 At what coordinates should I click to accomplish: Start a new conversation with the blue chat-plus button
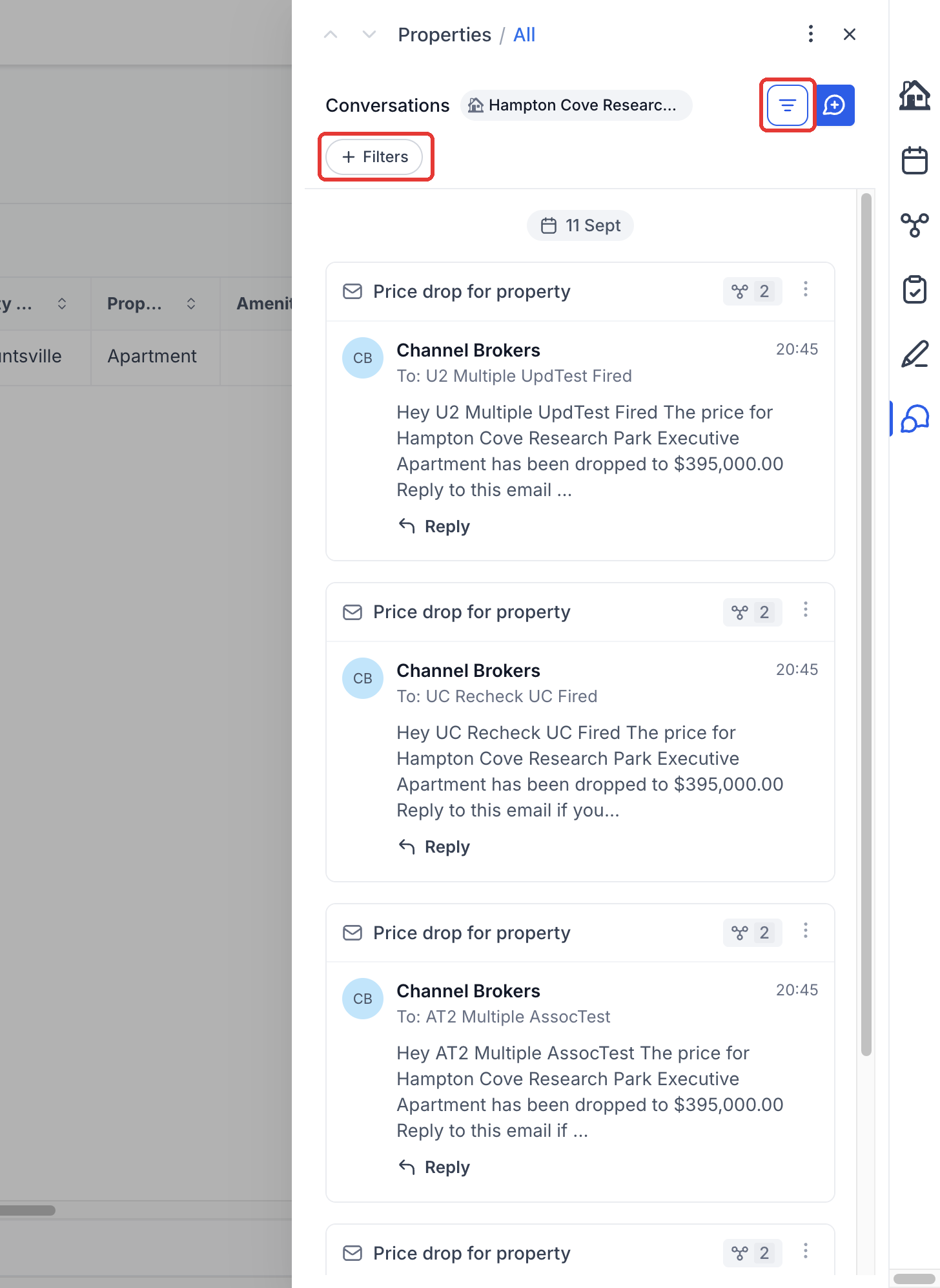tap(835, 105)
